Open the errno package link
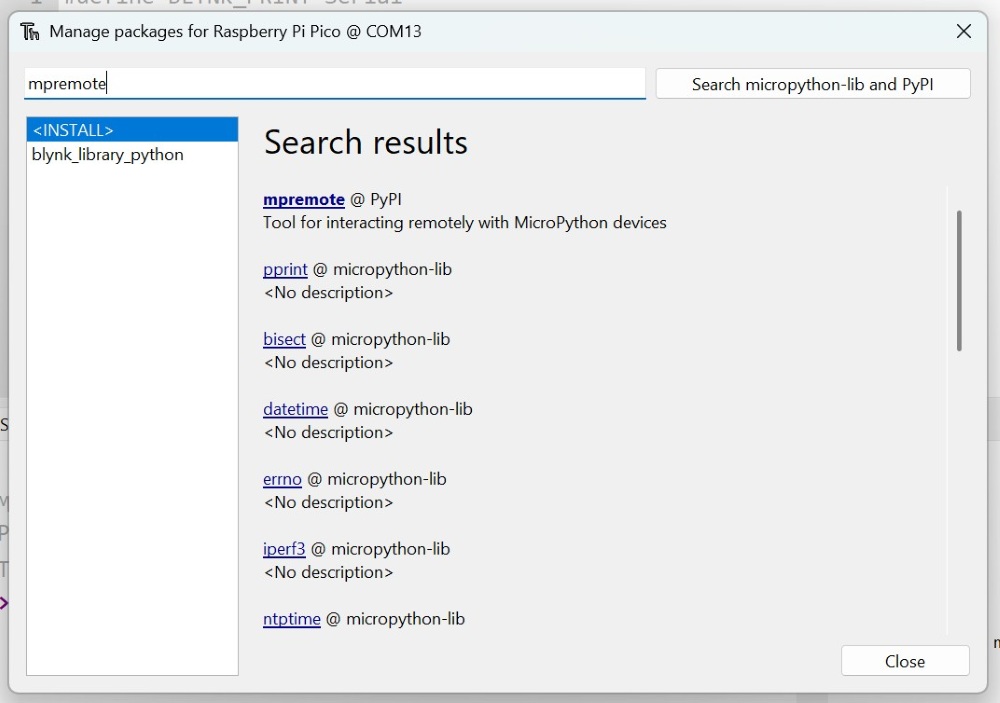The image size is (1000, 703). (x=282, y=479)
